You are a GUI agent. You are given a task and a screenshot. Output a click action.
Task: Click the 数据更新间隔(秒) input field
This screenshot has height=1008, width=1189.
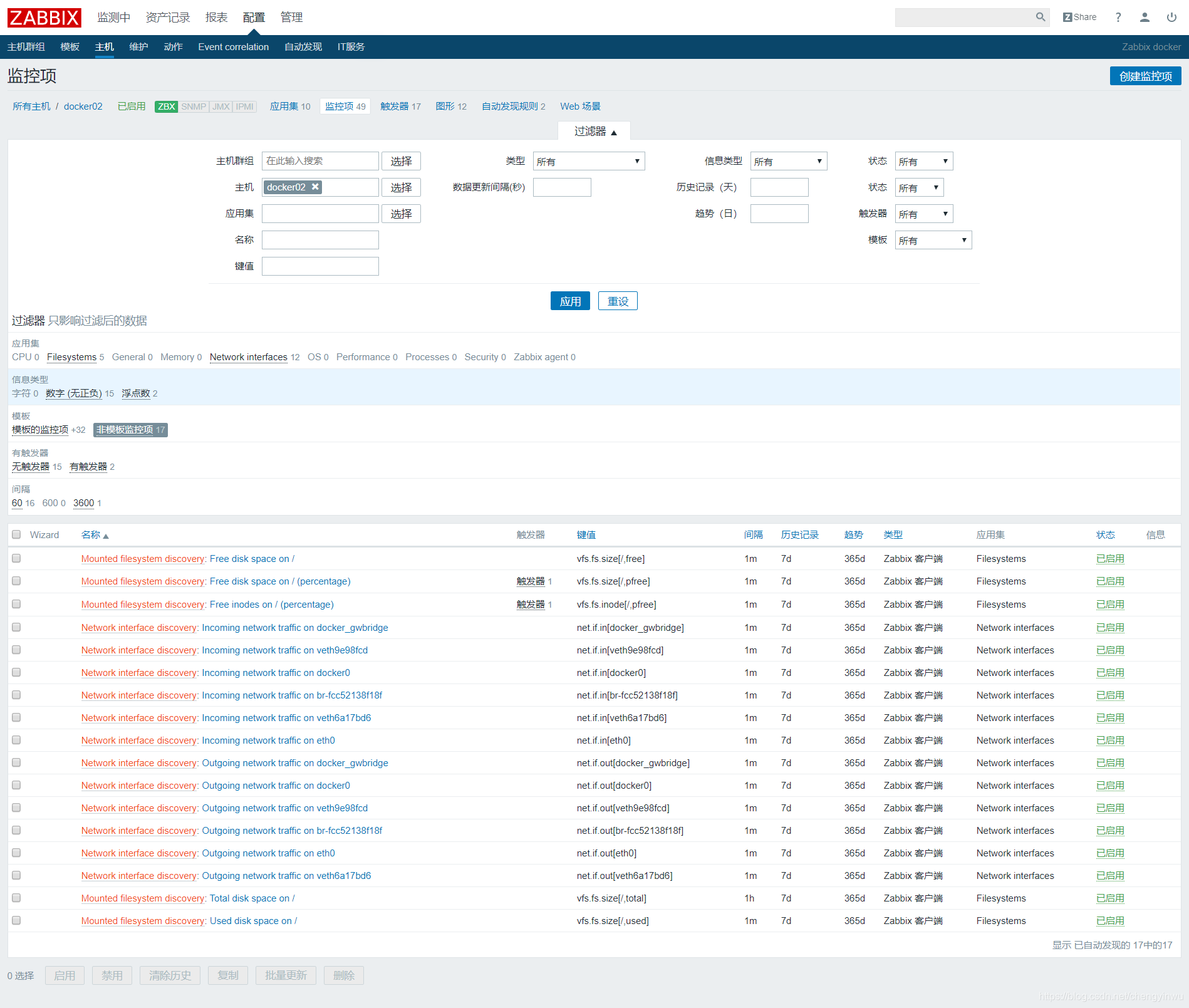coord(562,187)
